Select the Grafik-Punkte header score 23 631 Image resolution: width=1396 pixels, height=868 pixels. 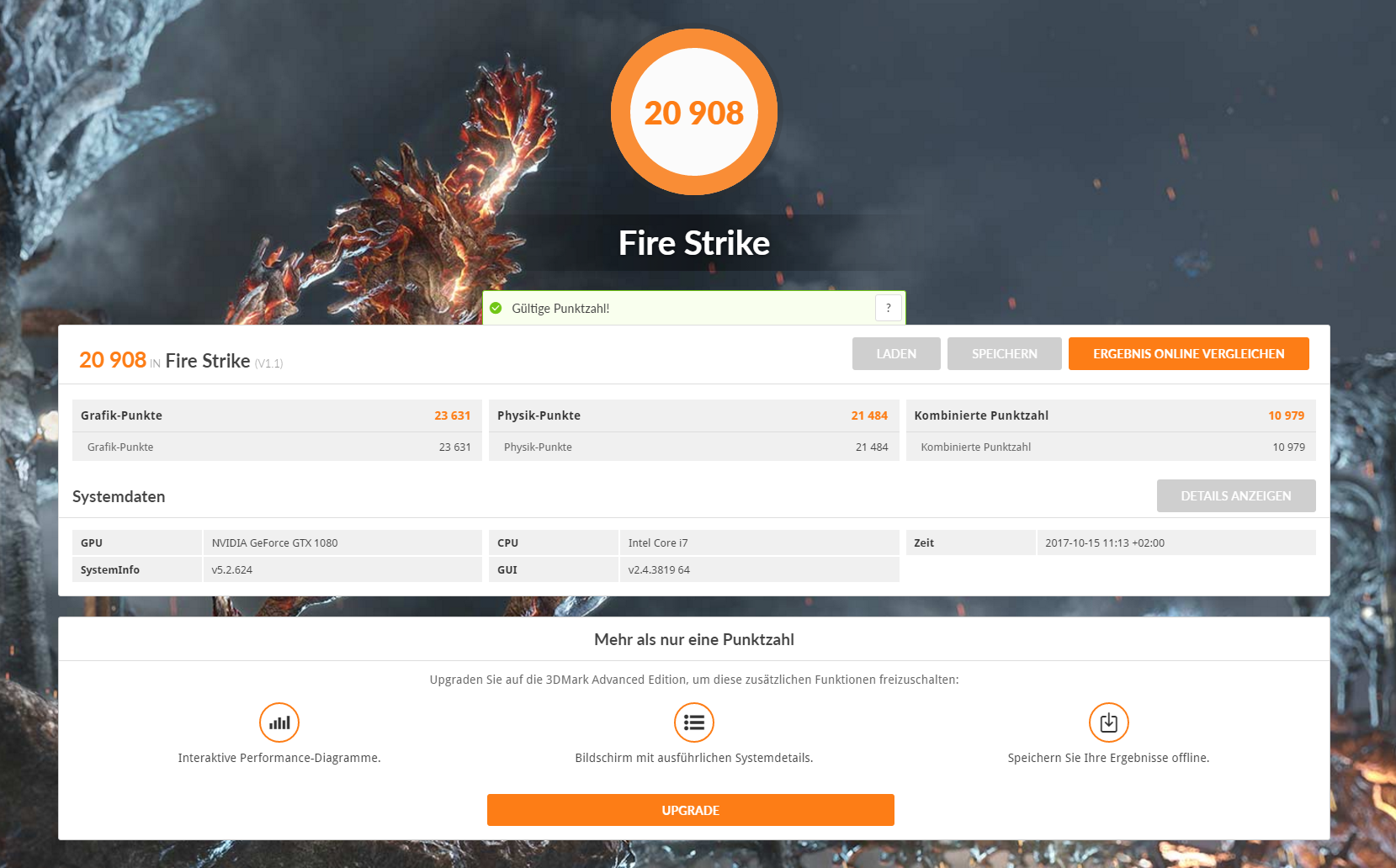pos(453,415)
